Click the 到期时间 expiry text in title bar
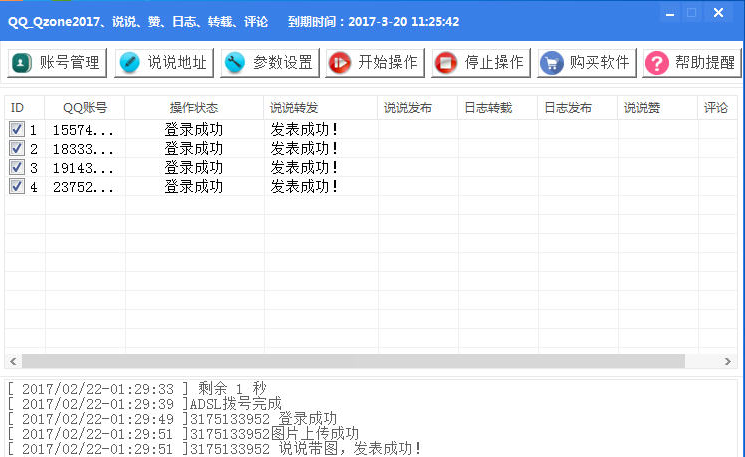The height and width of the screenshot is (457, 745). pos(373,22)
